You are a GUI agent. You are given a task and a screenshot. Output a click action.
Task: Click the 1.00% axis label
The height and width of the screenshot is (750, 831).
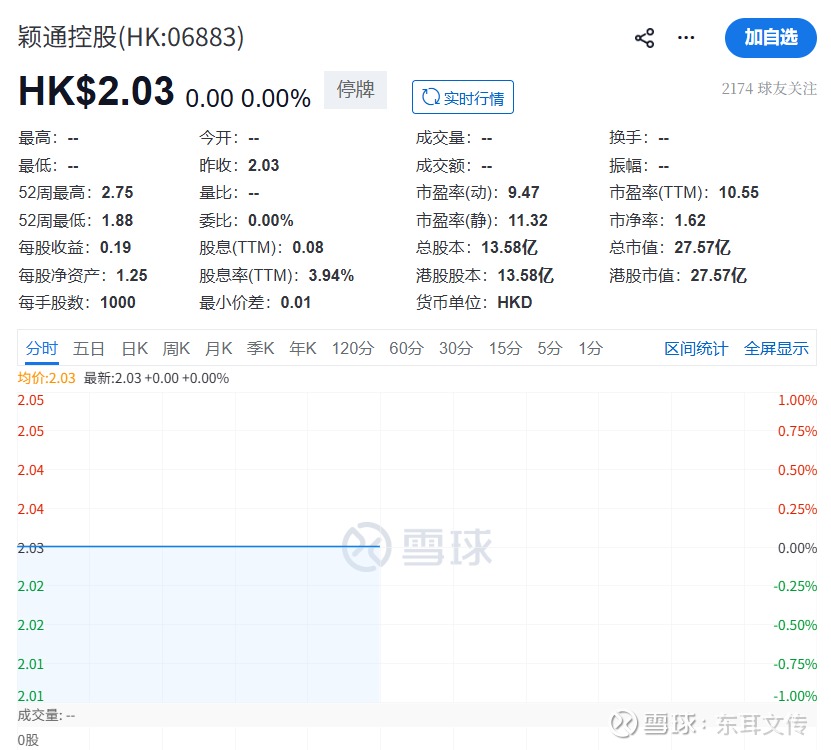click(x=797, y=400)
